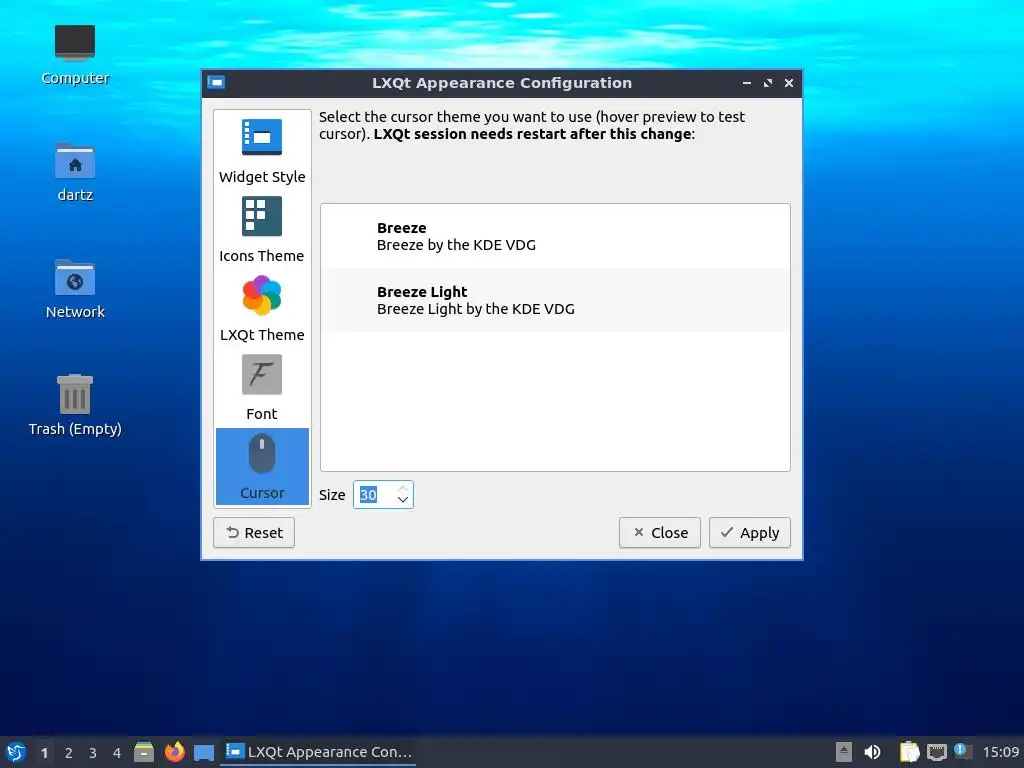The image size is (1024, 768).
Task: Choose the Breeze Light cursor theme
Action: pyautogui.click(x=555, y=300)
